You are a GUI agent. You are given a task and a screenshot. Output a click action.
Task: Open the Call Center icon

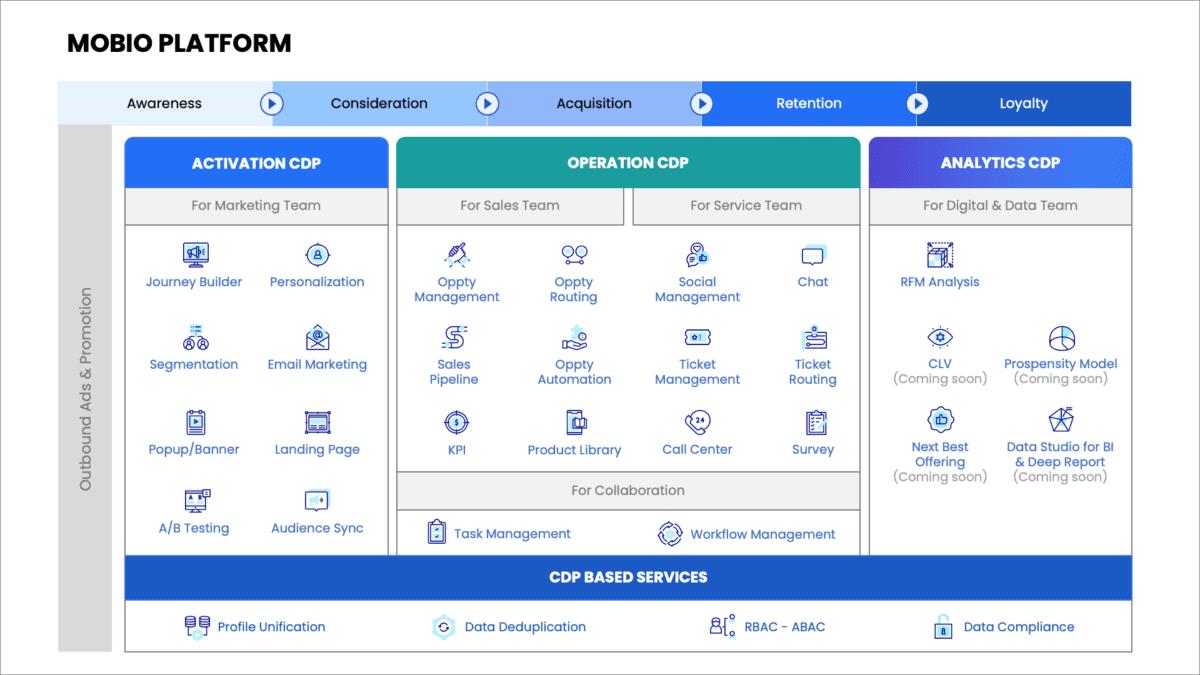pyautogui.click(x=697, y=423)
